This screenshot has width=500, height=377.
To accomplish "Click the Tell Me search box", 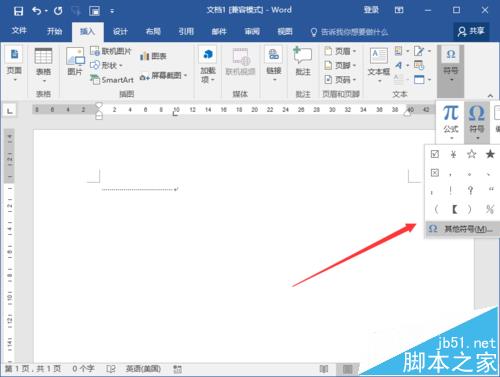I will point(349,32).
